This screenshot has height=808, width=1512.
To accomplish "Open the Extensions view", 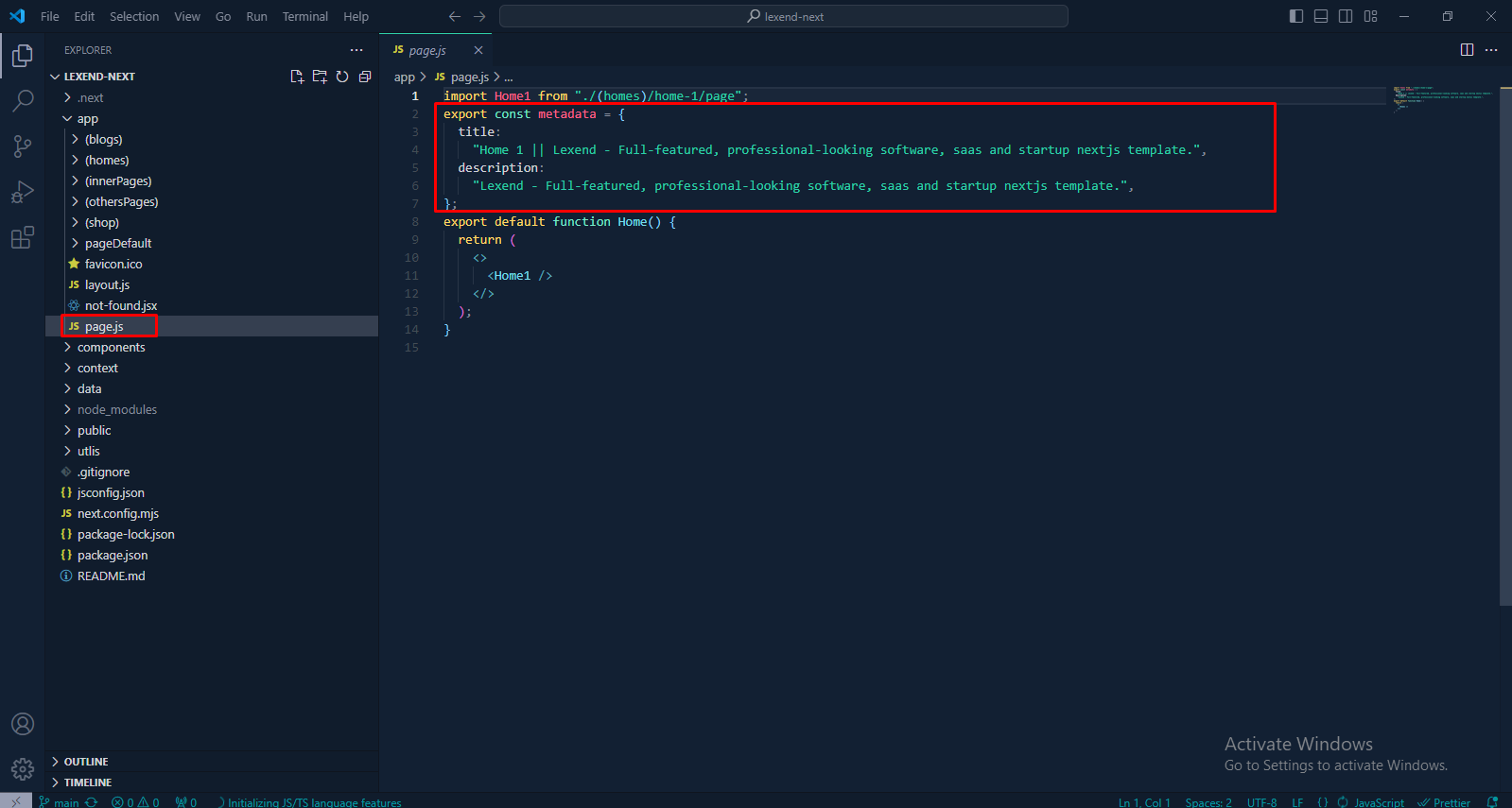I will tap(23, 237).
